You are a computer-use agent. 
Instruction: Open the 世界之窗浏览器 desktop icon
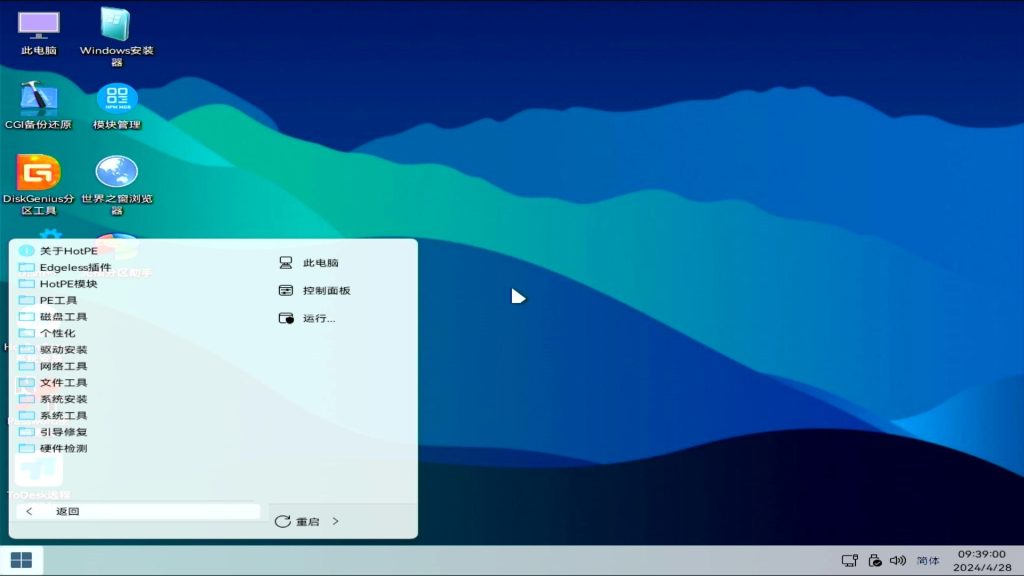[116, 185]
